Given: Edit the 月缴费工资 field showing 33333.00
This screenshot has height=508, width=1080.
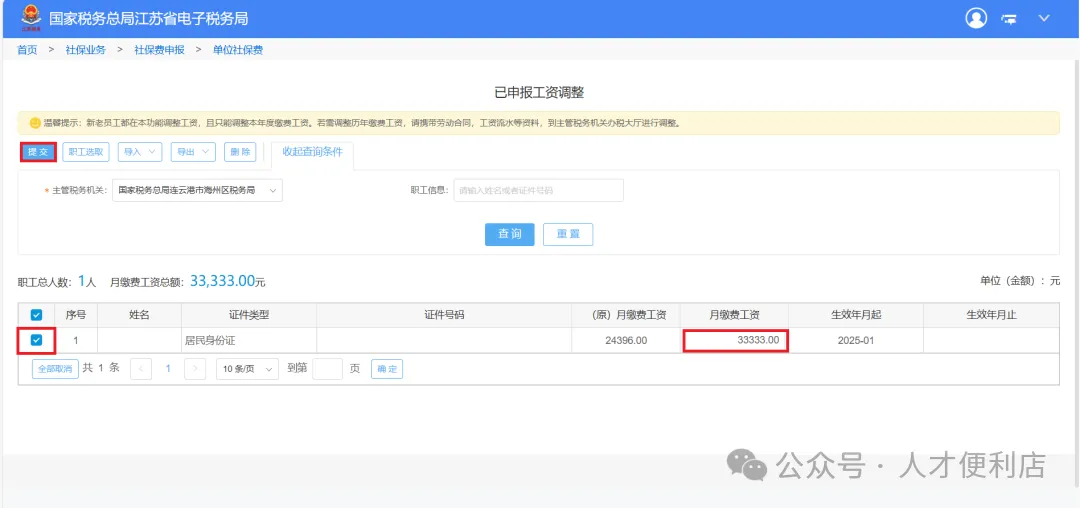Looking at the screenshot, I should [735, 340].
